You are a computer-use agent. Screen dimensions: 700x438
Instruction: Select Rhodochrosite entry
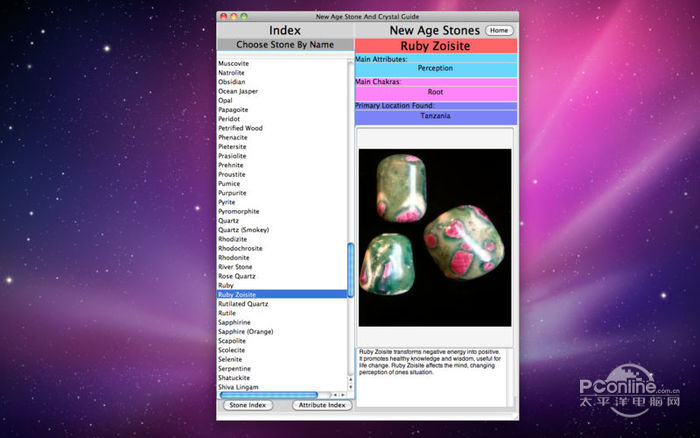[x=240, y=248]
